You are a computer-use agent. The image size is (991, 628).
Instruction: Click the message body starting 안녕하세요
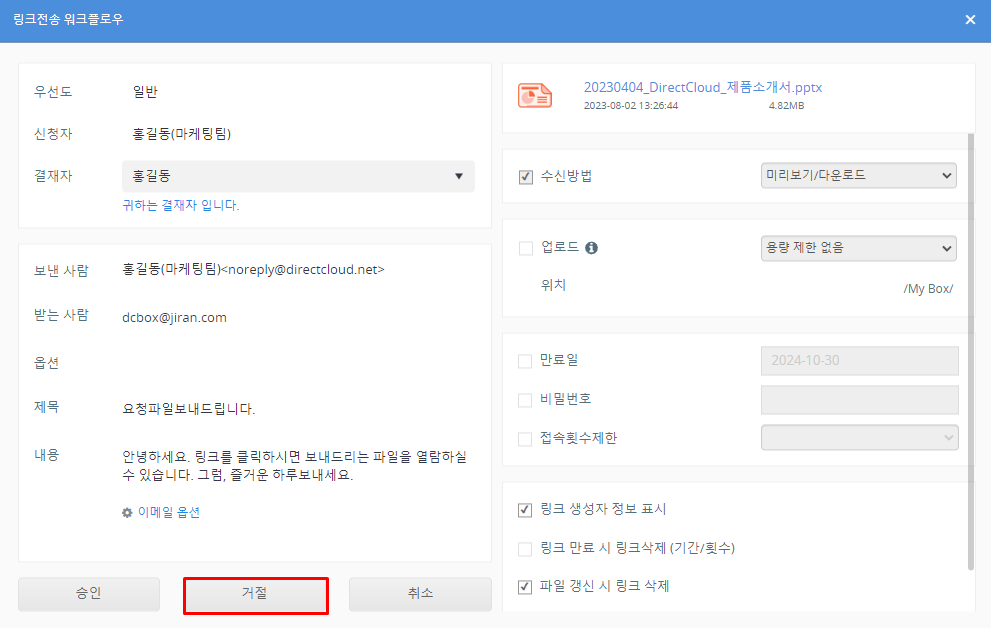295,466
